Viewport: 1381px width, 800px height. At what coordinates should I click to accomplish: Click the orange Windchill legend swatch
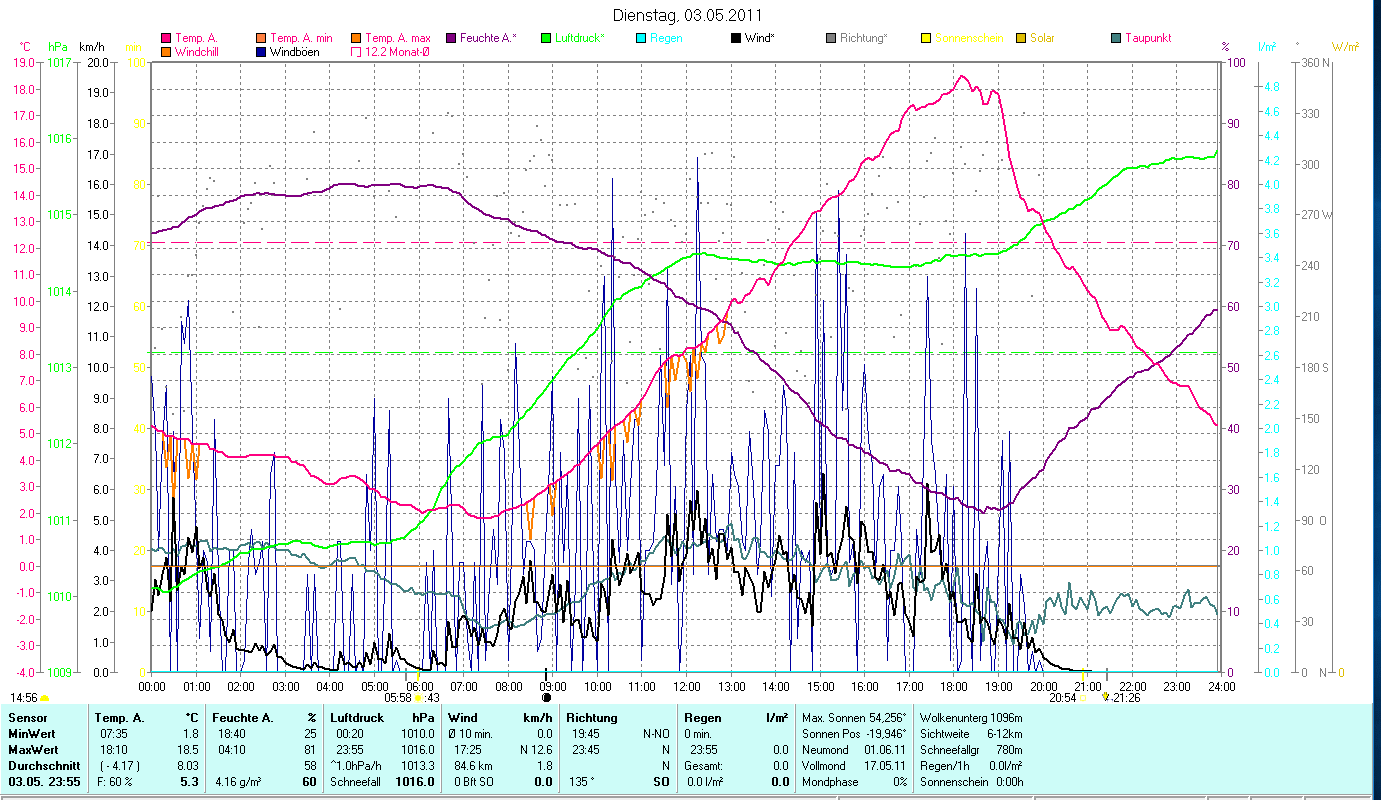(166, 51)
